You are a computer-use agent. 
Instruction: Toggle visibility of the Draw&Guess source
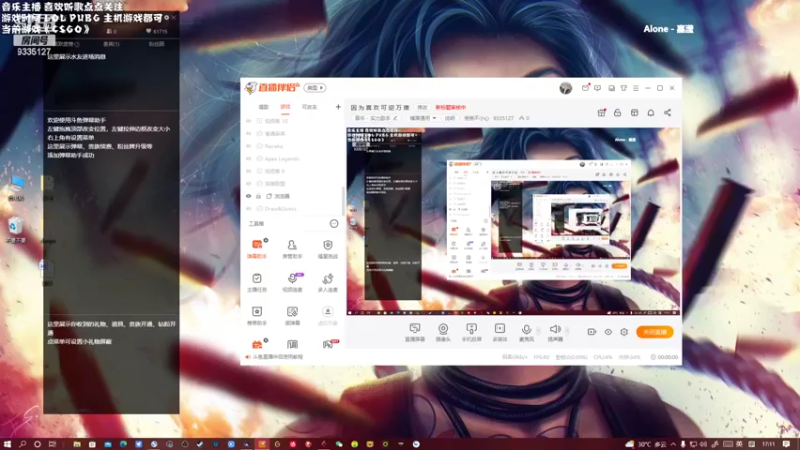tap(249, 209)
